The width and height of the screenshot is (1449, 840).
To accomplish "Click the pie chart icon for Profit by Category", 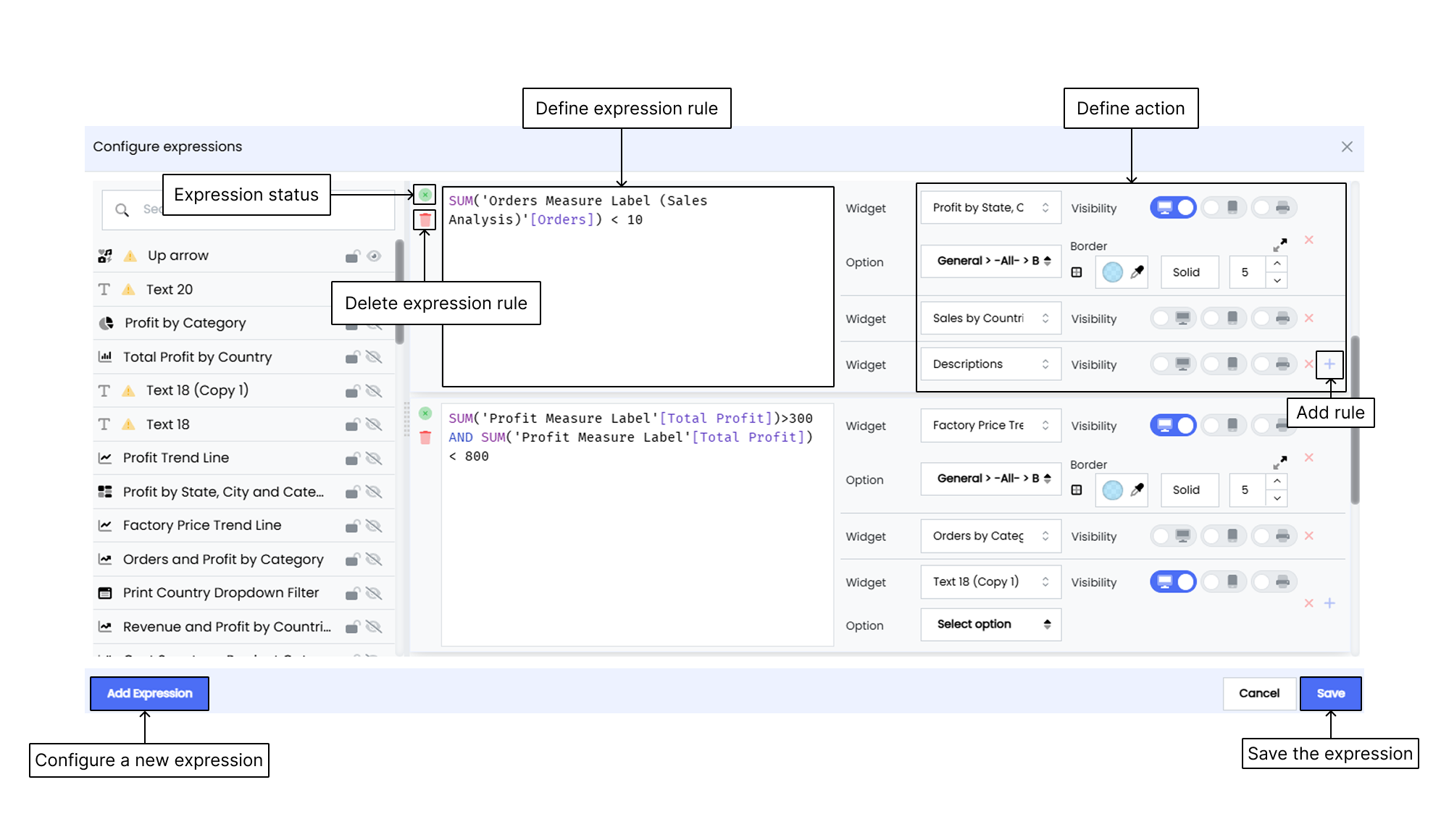I will 107,323.
